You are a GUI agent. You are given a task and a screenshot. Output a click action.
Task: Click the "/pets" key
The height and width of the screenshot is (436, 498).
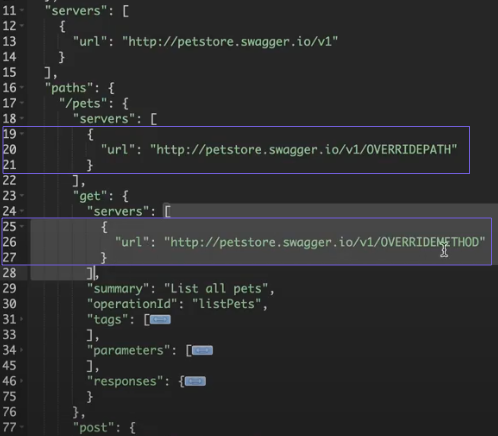pos(83,103)
